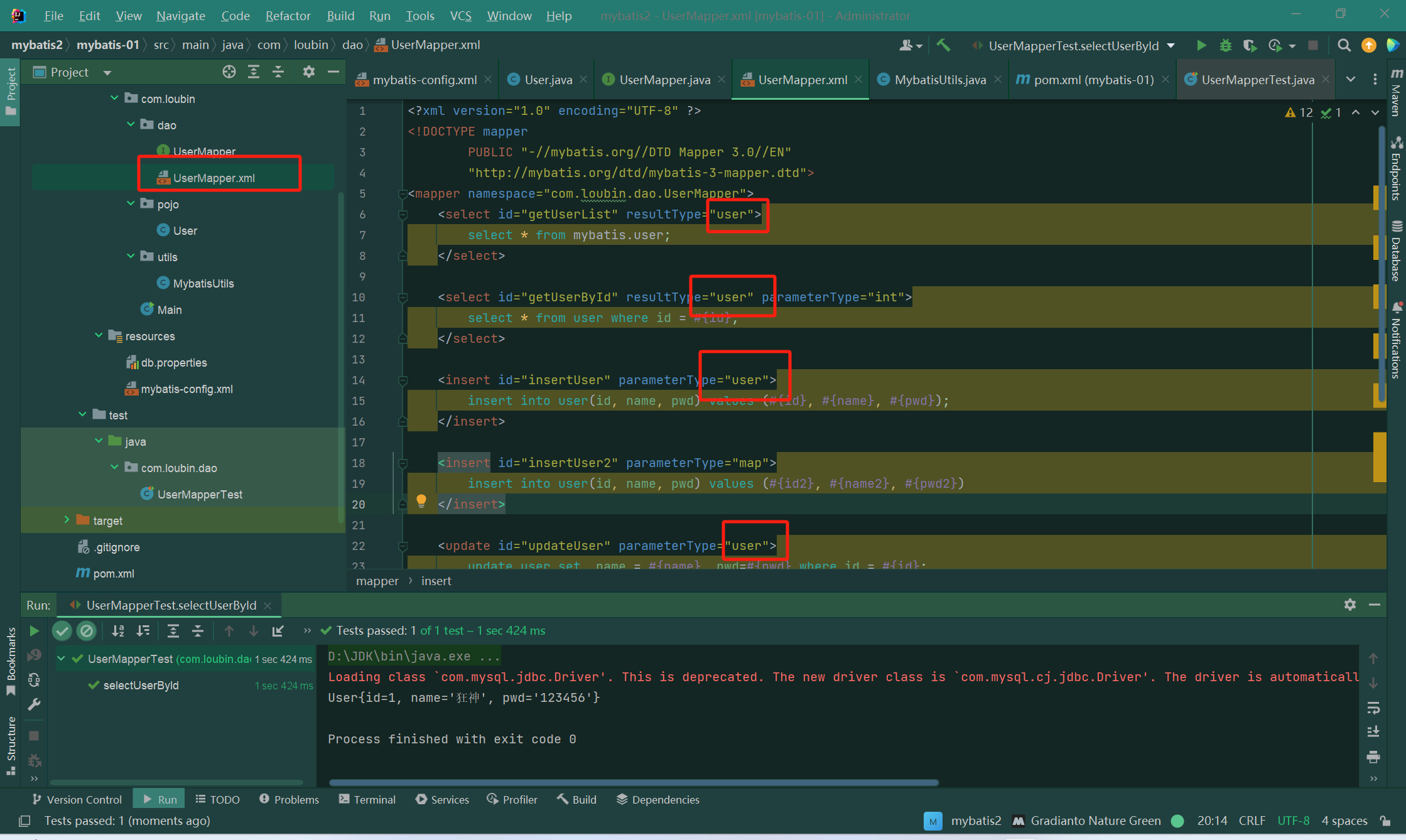Open Run panel settings gear

click(x=1350, y=605)
